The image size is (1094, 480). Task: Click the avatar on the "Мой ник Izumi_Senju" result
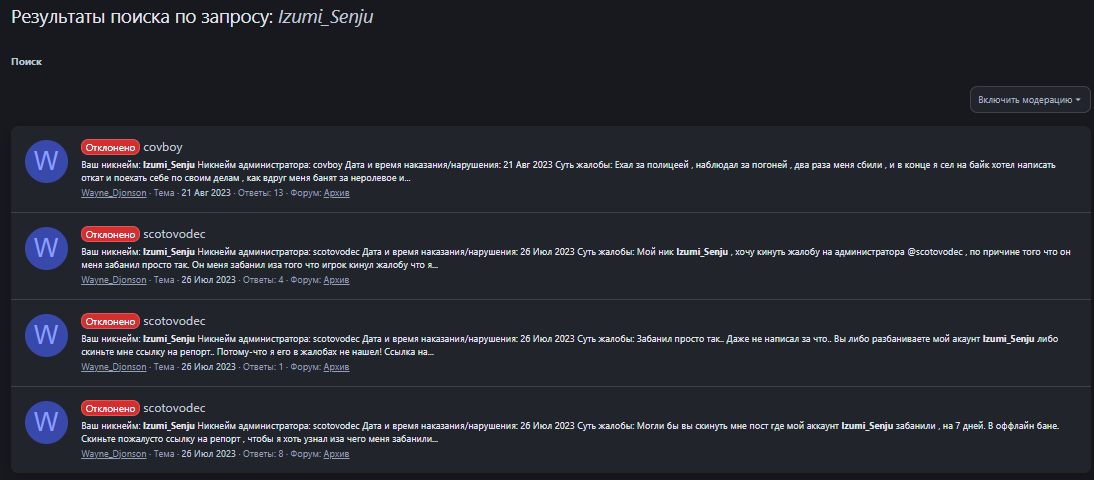click(45, 248)
